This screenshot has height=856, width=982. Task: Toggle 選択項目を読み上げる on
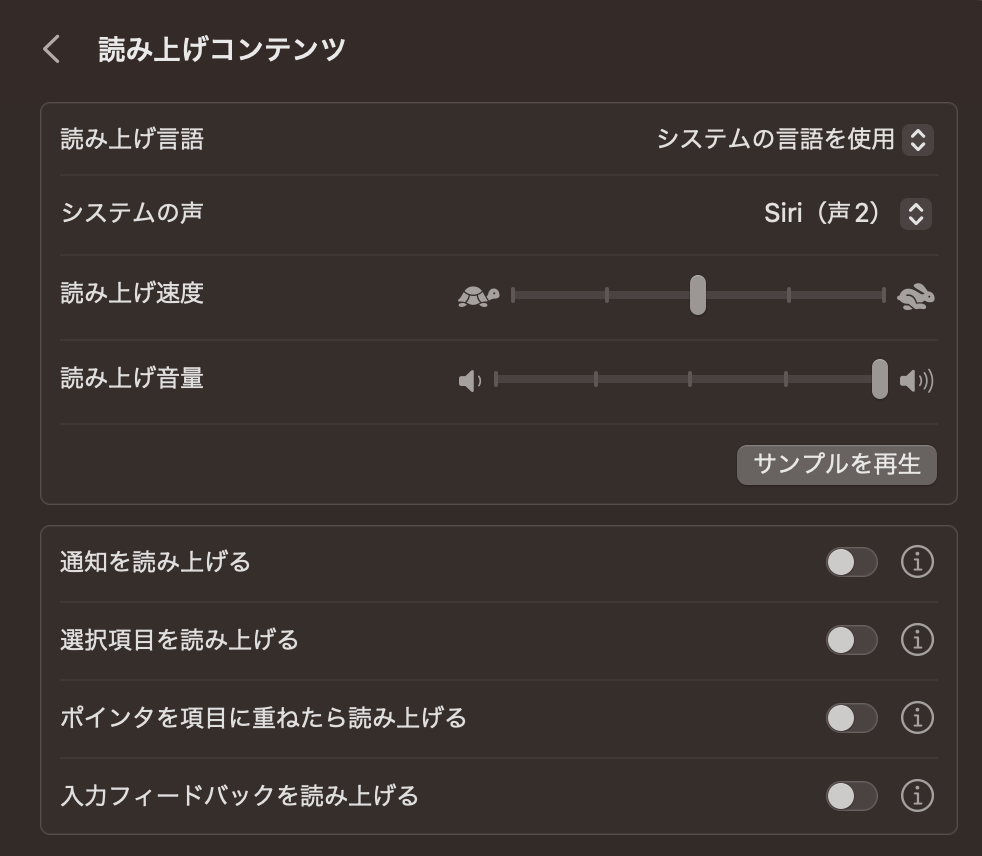[851, 639]
